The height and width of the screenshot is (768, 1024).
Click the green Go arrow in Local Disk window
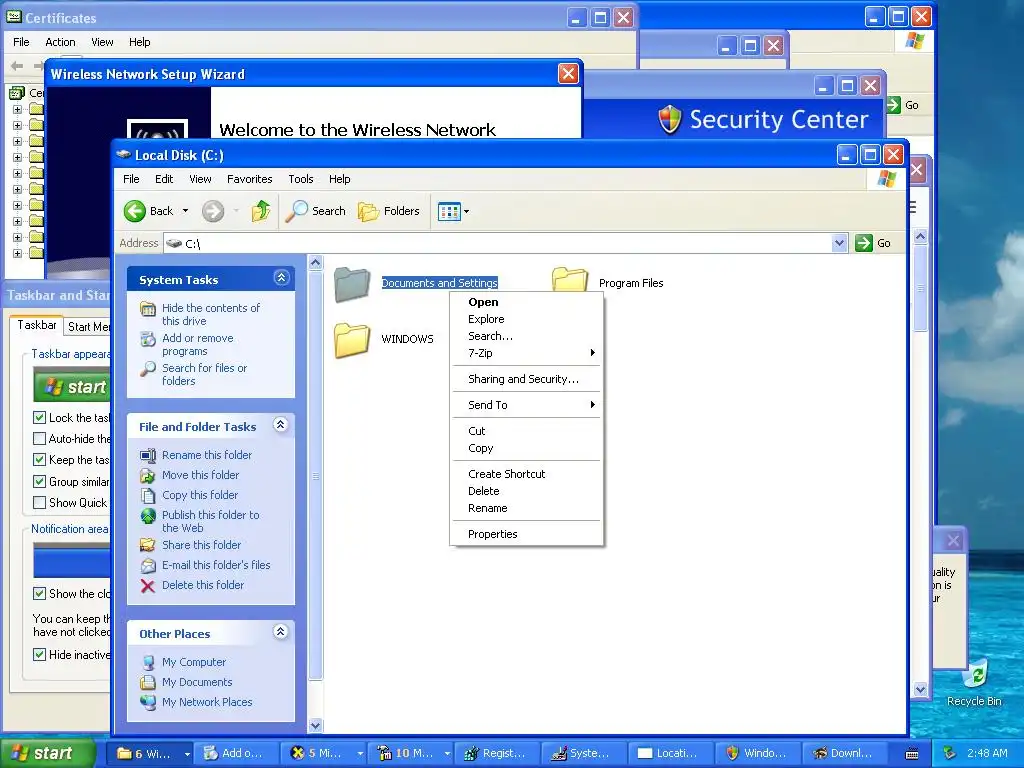point(864,243)
